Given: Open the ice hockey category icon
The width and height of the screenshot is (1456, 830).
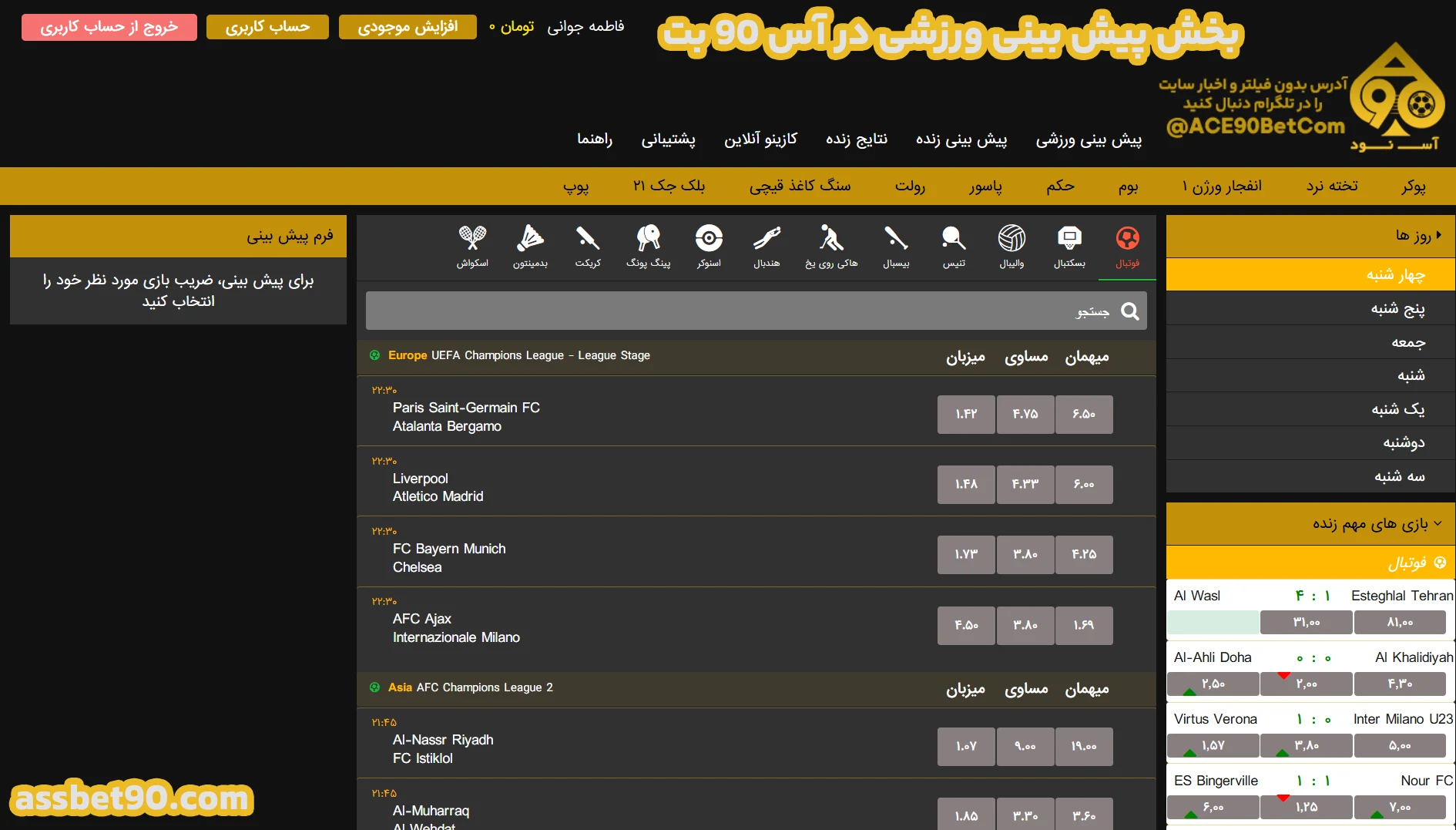Looking at the screenshot, I should pos(831,246).
